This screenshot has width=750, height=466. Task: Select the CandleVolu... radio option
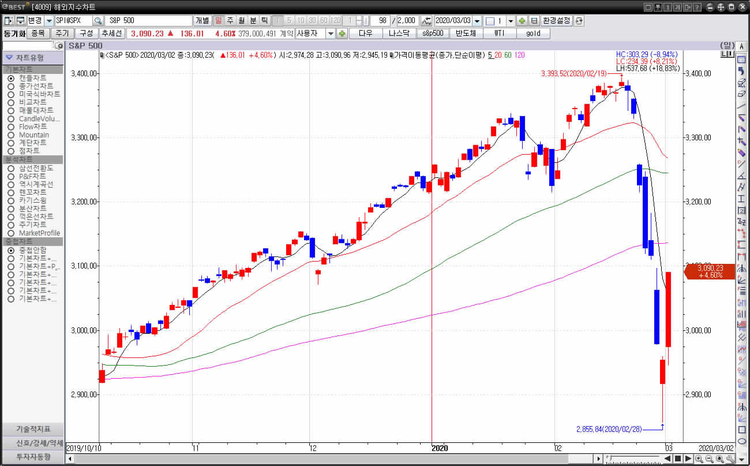click(11, 119)
